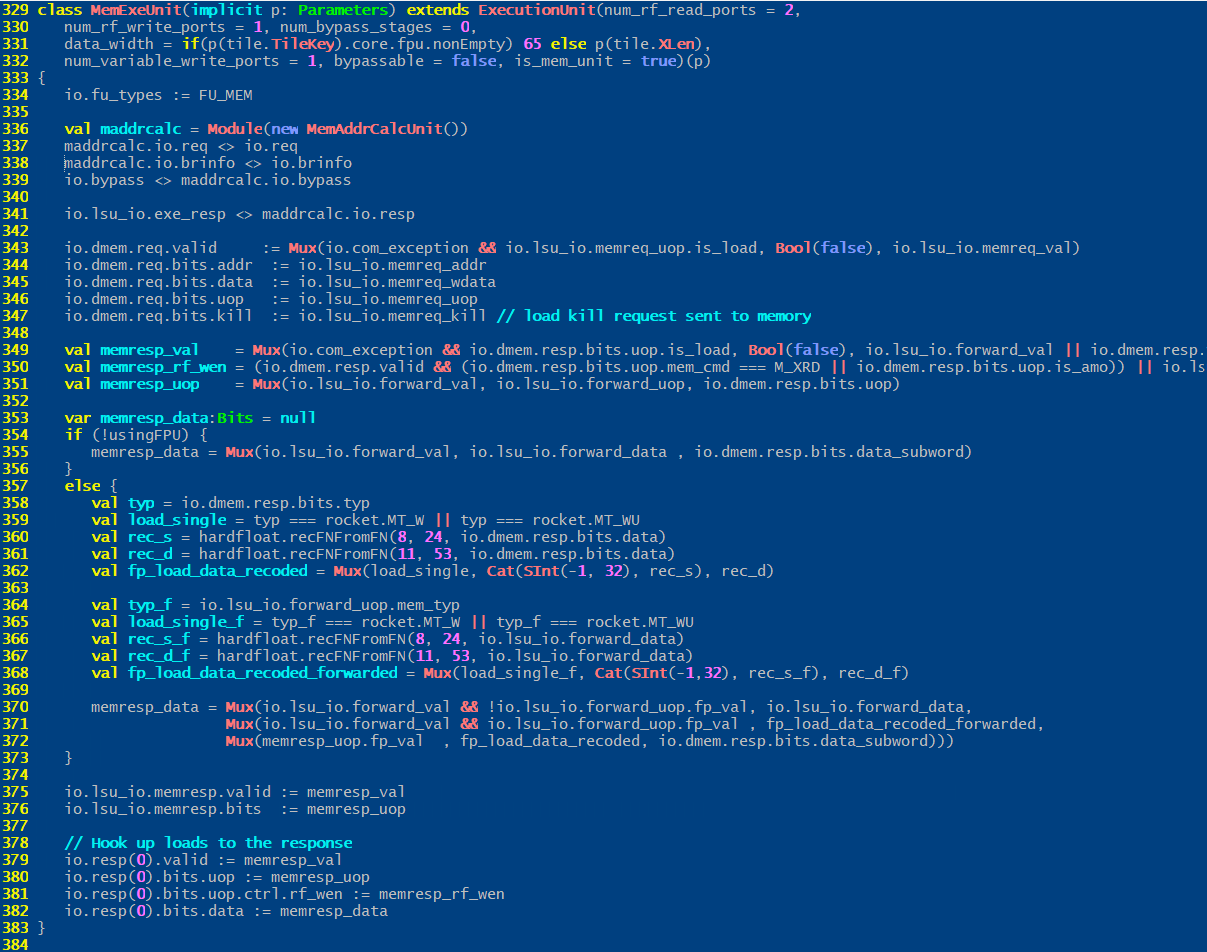This screenshot has height=952, width=1207.
Task: Click 'memresp_rf_wen' declaration on line 350
Action: [x=163, y=367]
